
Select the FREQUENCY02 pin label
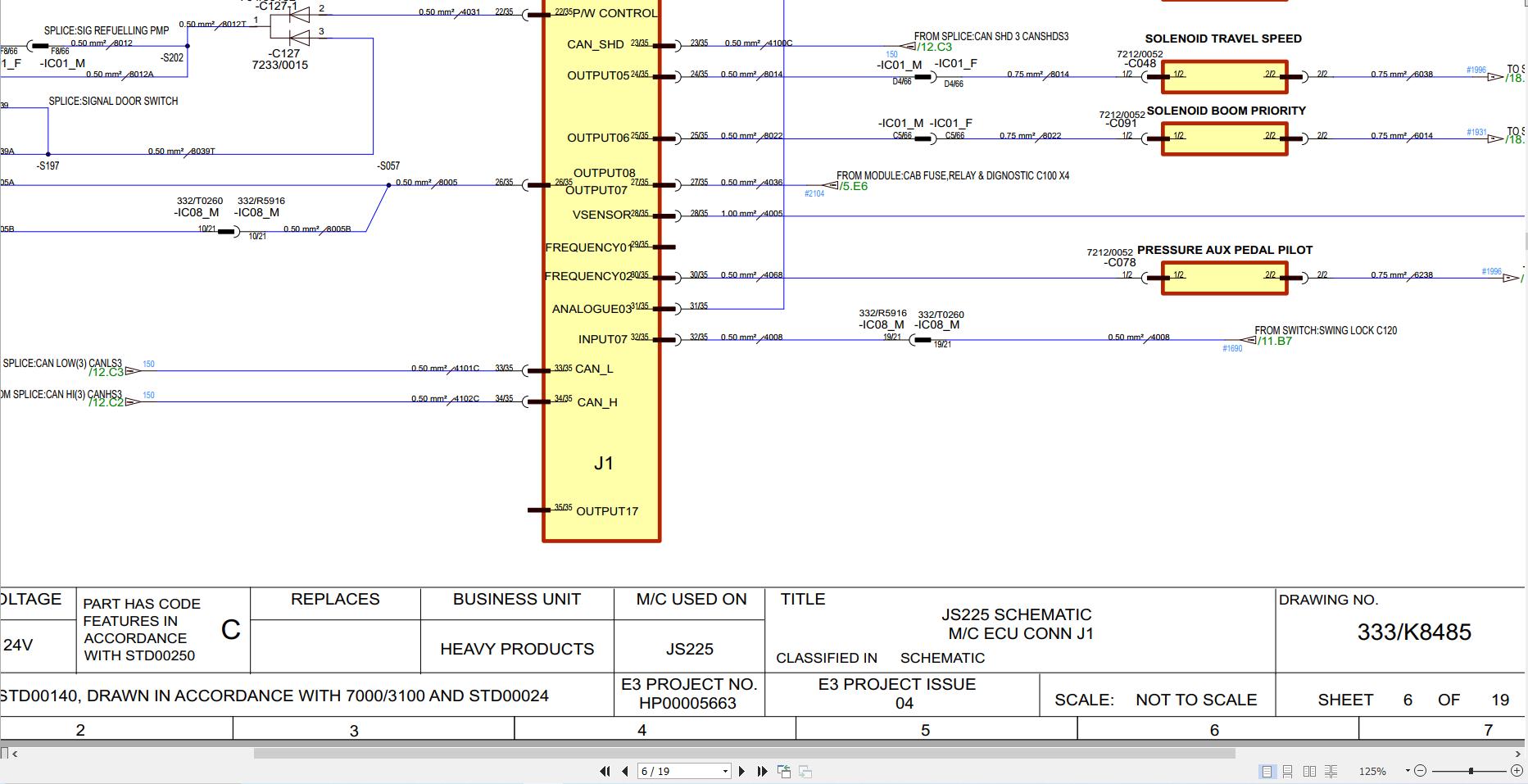(588, 276)
